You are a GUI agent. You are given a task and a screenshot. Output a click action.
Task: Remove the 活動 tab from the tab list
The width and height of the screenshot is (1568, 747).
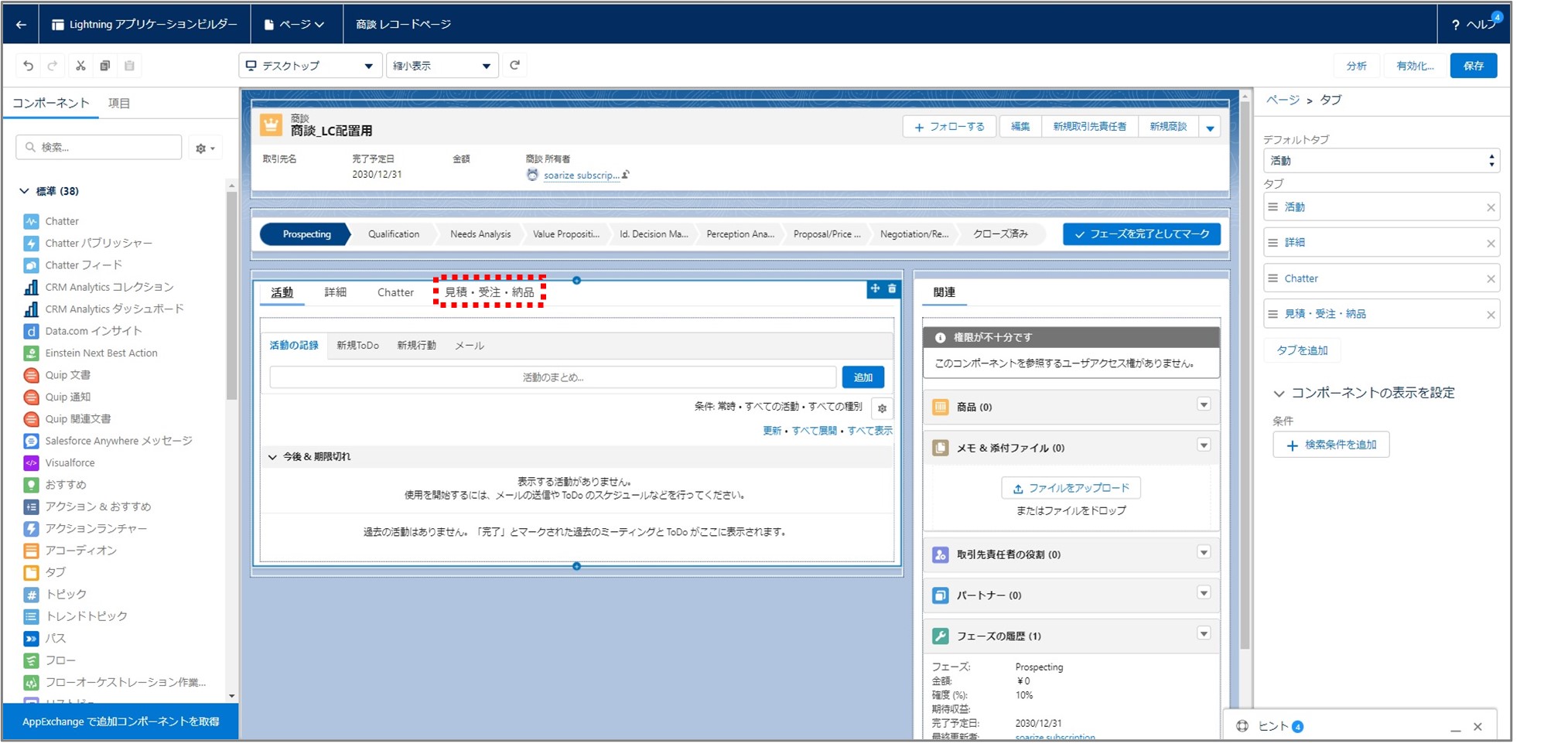[x=1491, y=207]
